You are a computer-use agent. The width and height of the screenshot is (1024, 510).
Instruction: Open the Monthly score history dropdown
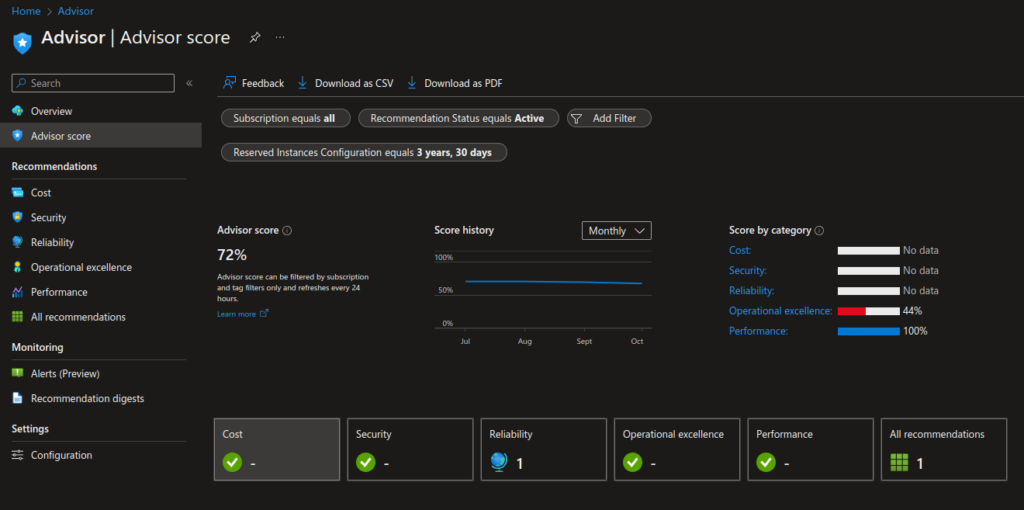tap(616, 231)
